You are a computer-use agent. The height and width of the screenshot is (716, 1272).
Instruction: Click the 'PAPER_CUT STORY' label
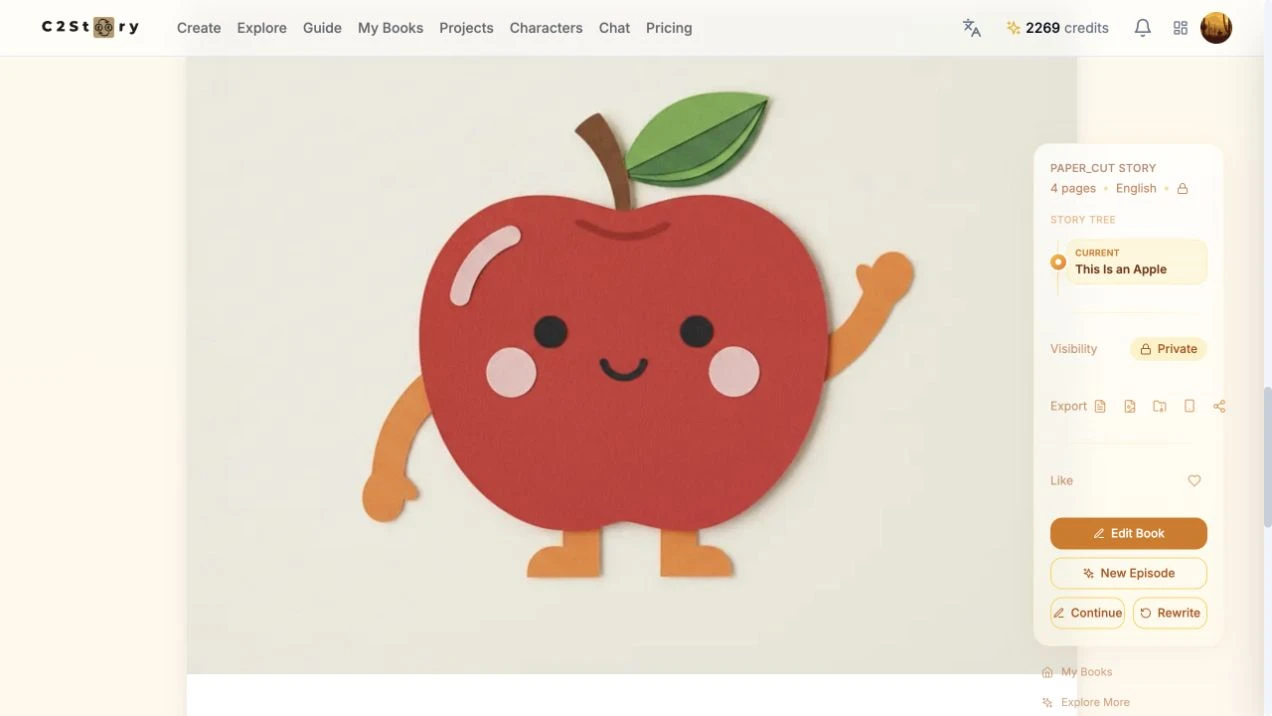(1103, 168)
